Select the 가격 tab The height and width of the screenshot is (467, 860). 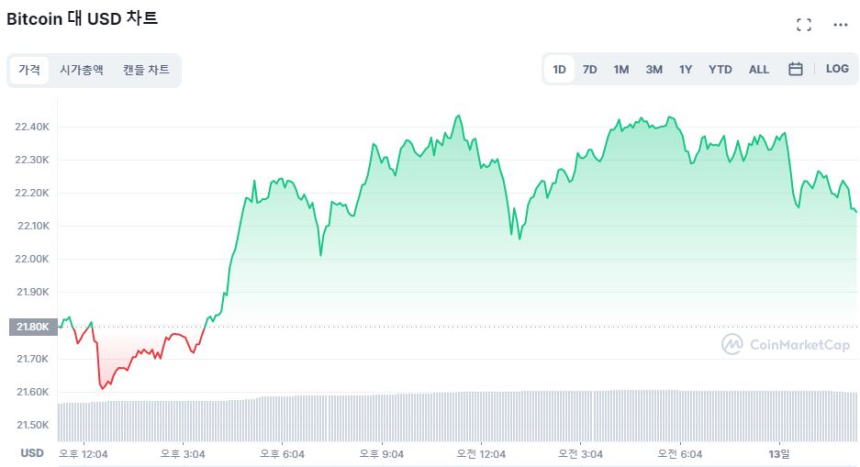tap(30, 70)
